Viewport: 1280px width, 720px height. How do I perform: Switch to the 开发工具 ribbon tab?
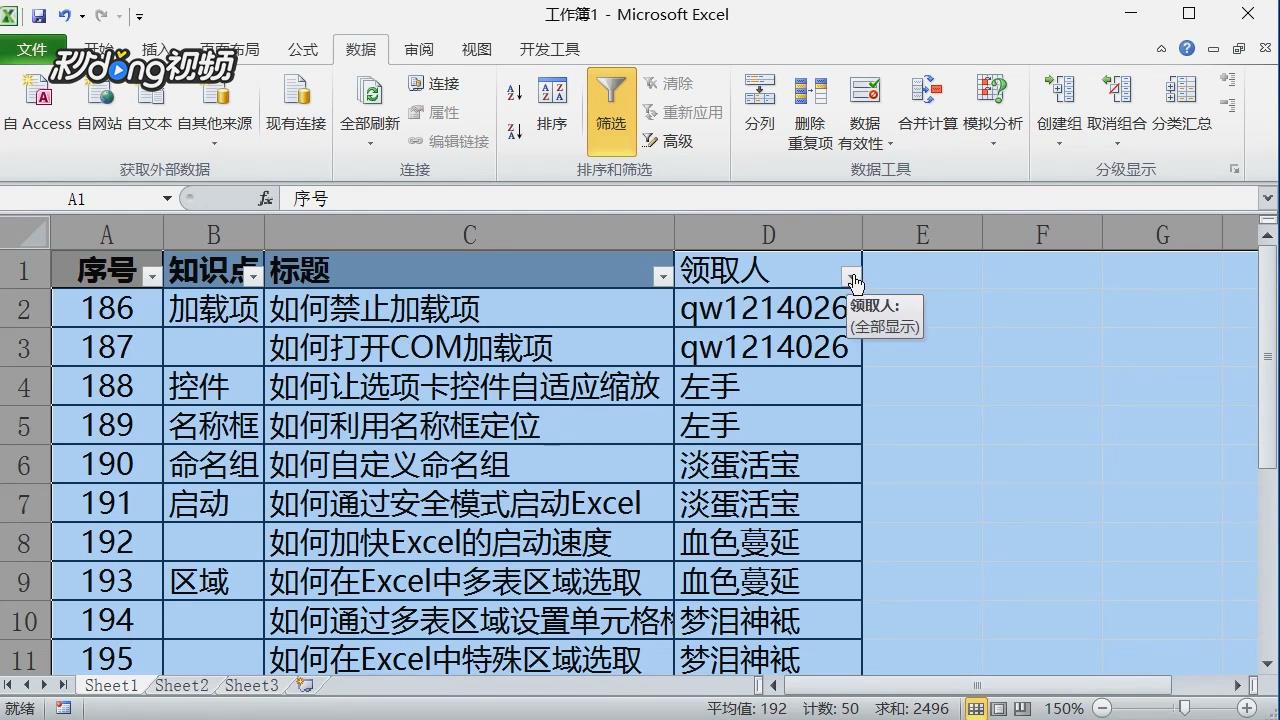[x=550, y=49]
